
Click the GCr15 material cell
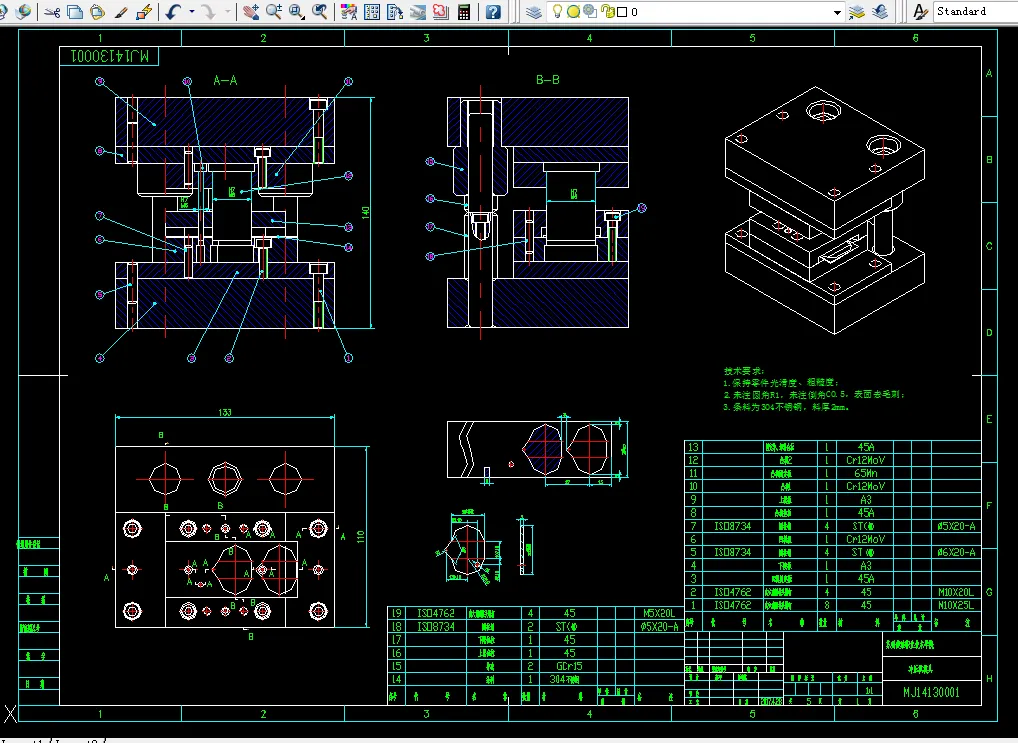[569, 666]
